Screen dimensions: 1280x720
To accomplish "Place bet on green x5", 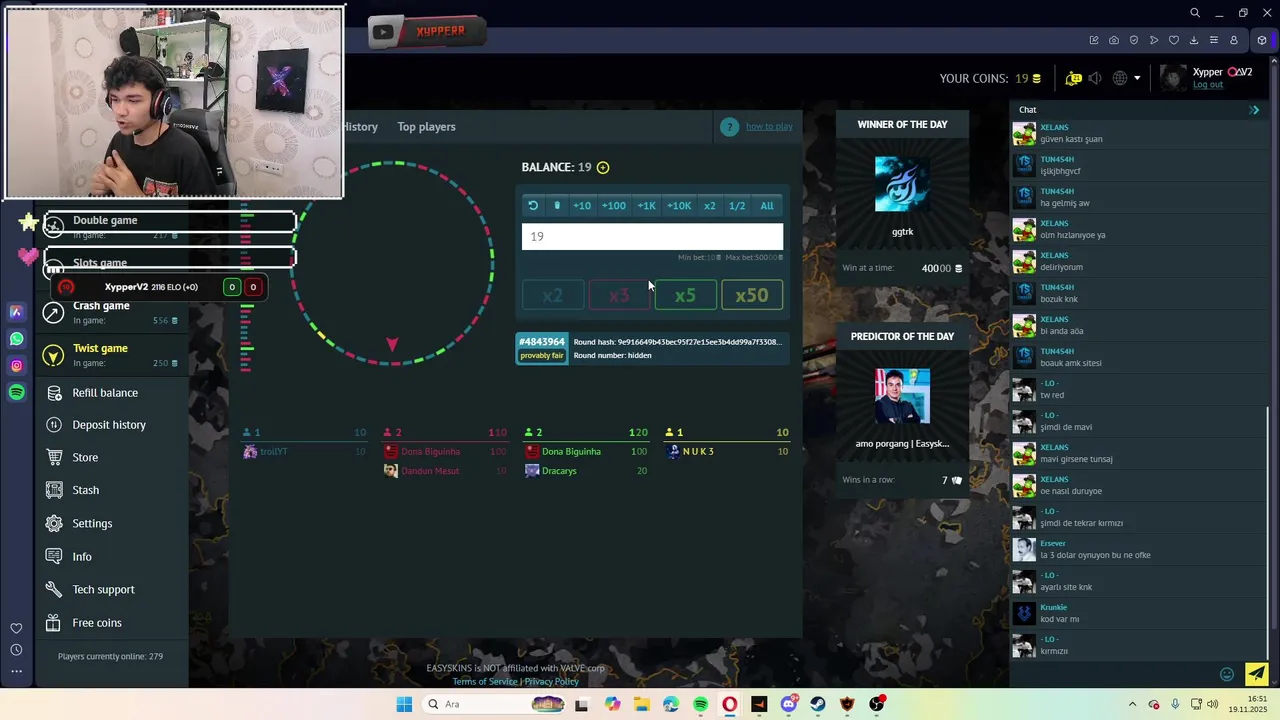I will click(685, 295).
